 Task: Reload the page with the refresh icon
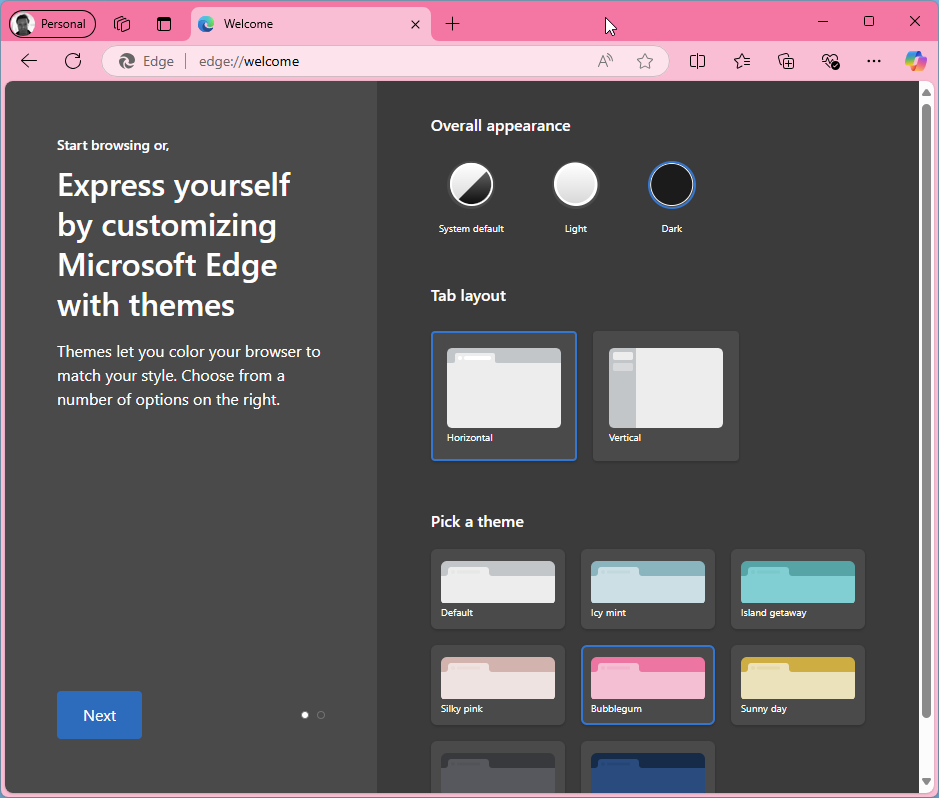tap(72, 61)
